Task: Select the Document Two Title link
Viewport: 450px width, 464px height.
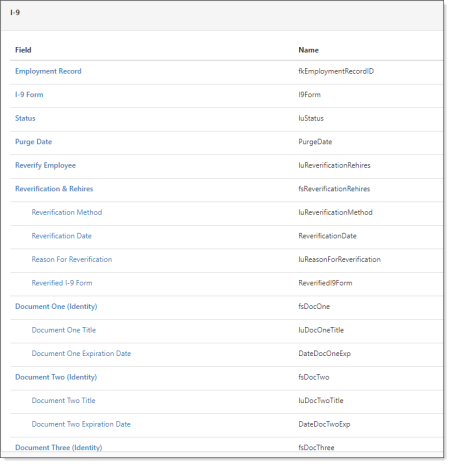Action: (x=63, y=400)
